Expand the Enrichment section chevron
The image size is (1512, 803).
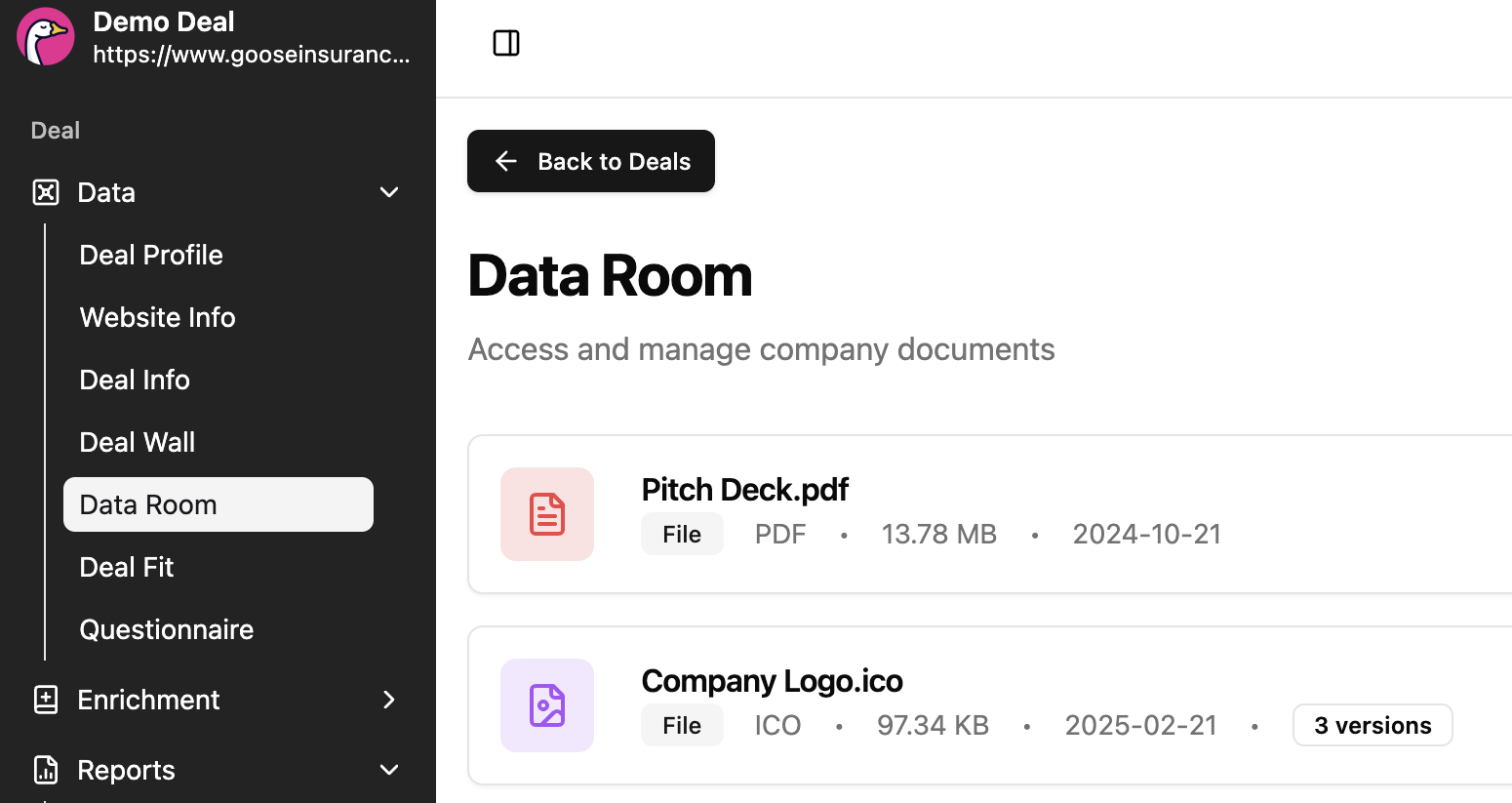pos(389,700)
